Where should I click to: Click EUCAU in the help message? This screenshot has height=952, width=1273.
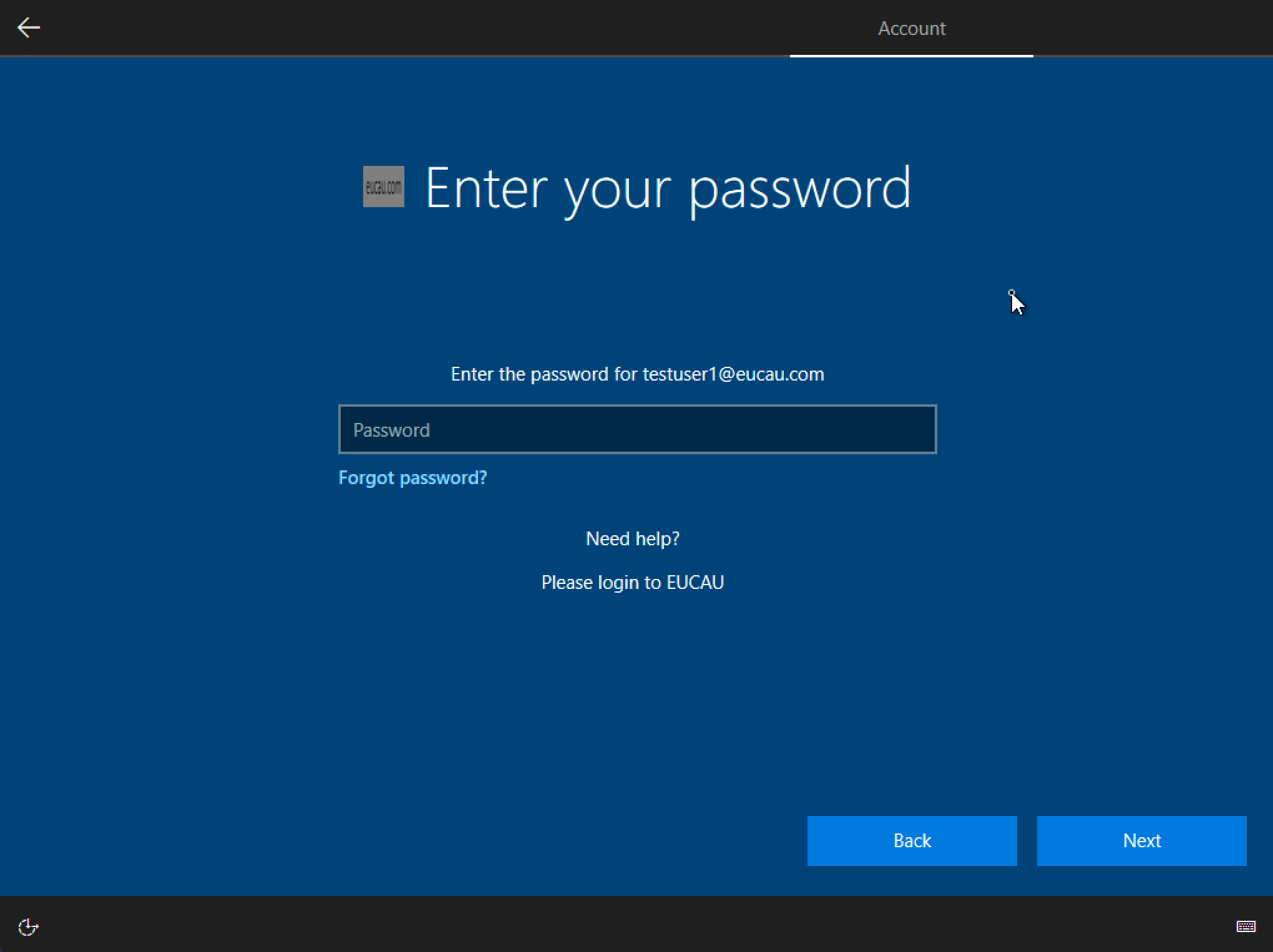[x=695, y=582]
